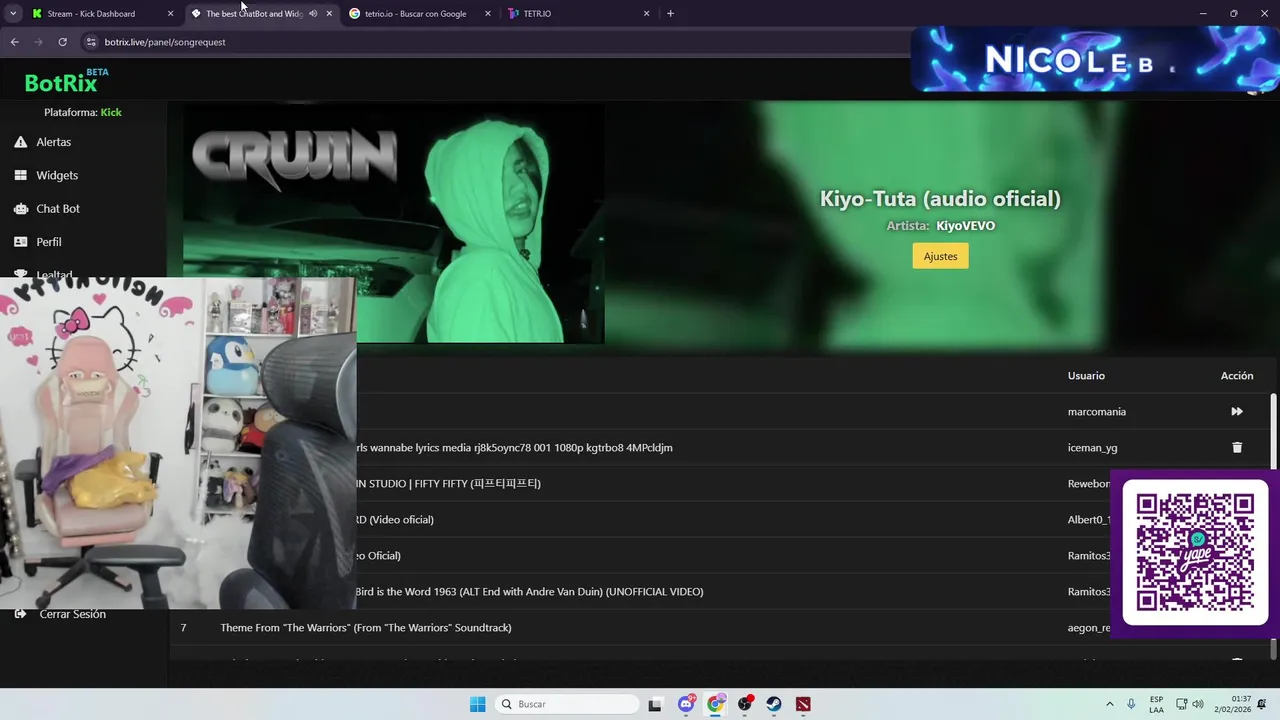Close the BotRix ChatBot tab
The image size is (1280, 720).
(x=329, y=14)
